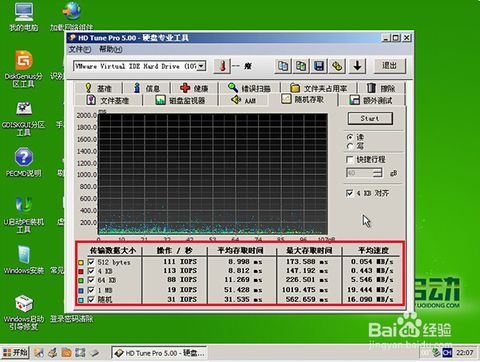Click yellow swatch for 512 bytes row
The width and height of the screenshot is (480, 362).
click(81, 263)
